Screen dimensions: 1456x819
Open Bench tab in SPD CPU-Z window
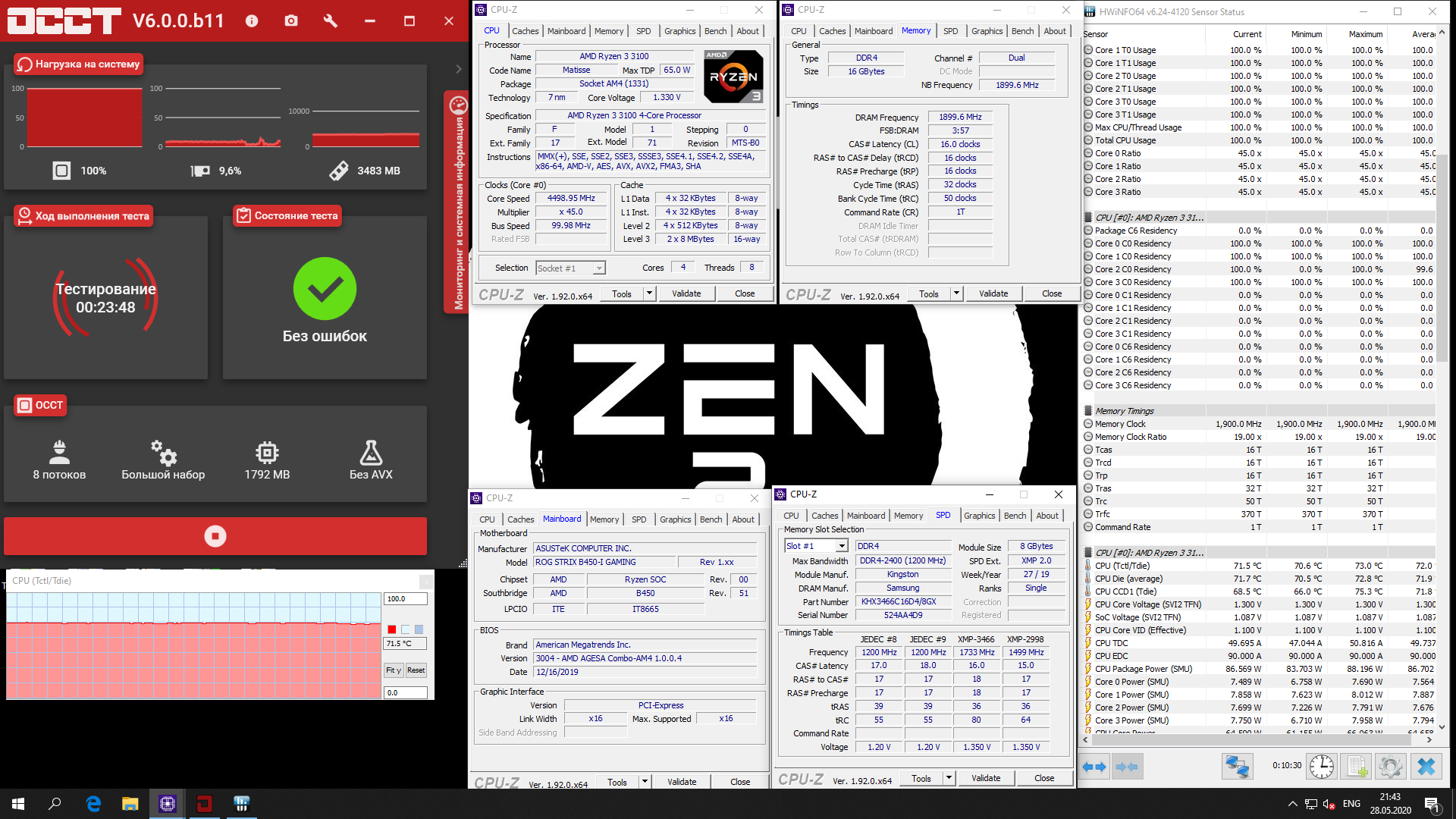(1015, 516)
